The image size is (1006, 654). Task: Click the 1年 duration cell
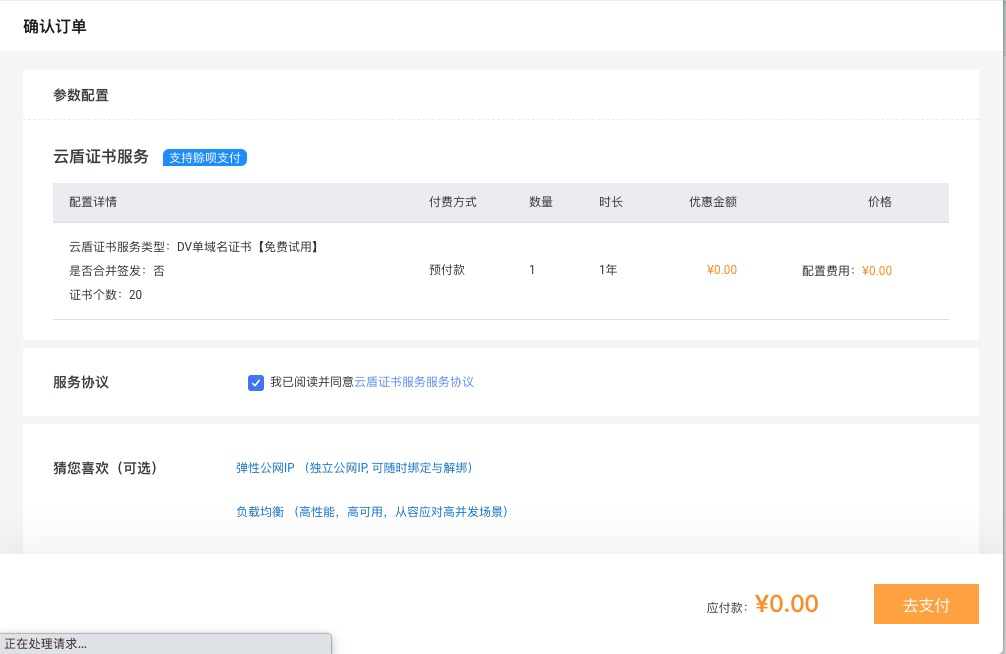point(608,270)
